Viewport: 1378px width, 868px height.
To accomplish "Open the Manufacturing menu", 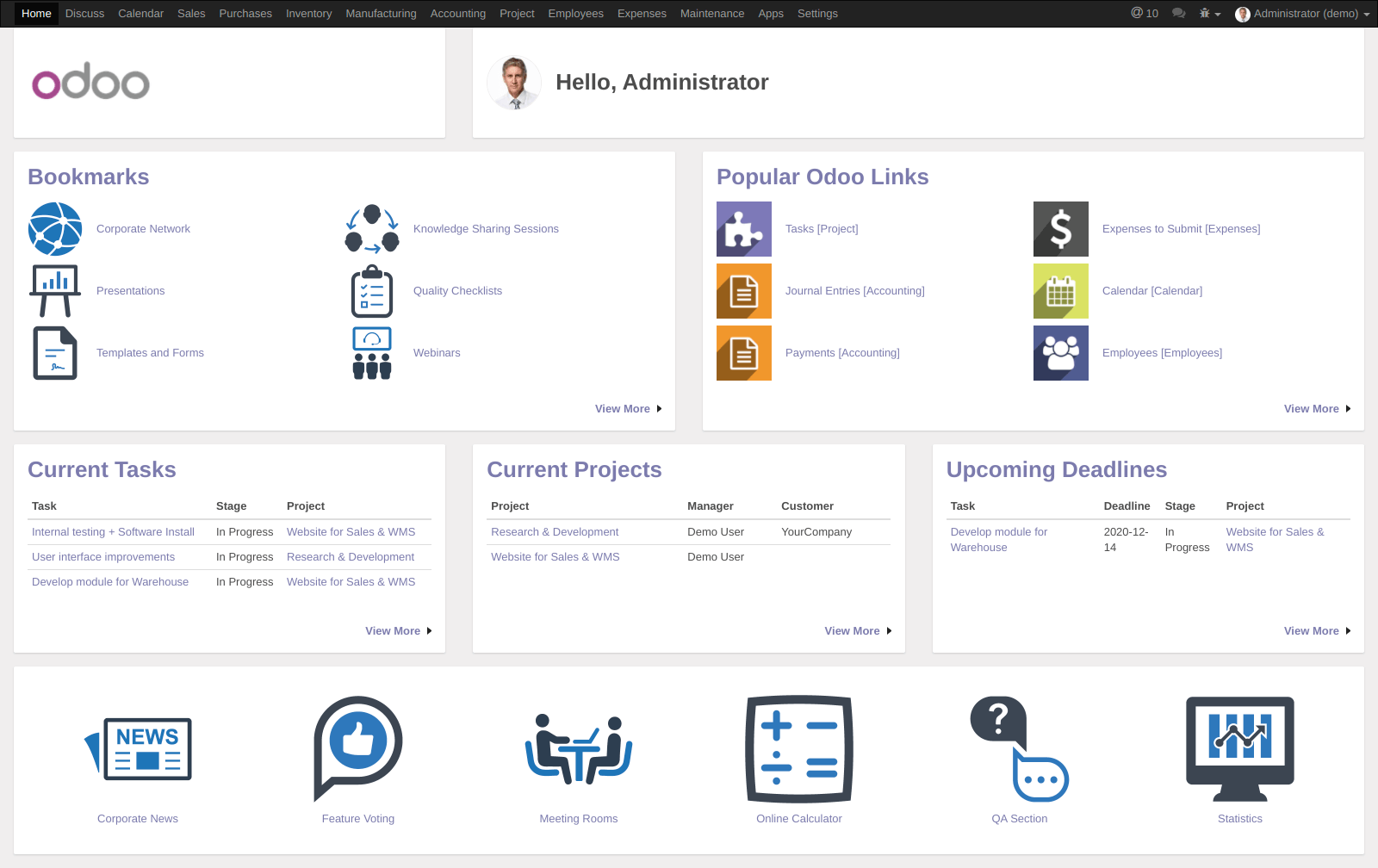I will pyautogui.click(x=381, y=13).
